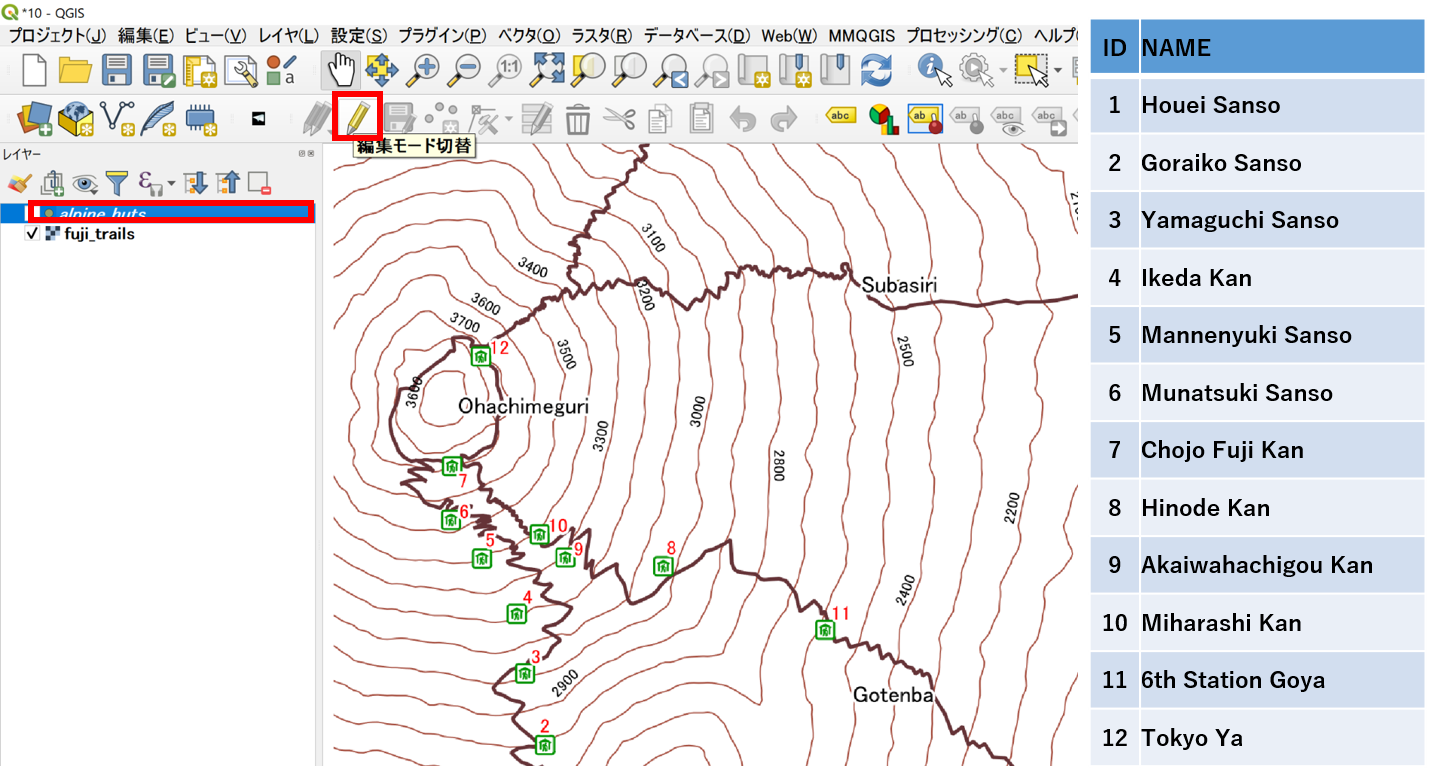
Task: Click the Collapse All layers icon
Action: coord(229,183)
